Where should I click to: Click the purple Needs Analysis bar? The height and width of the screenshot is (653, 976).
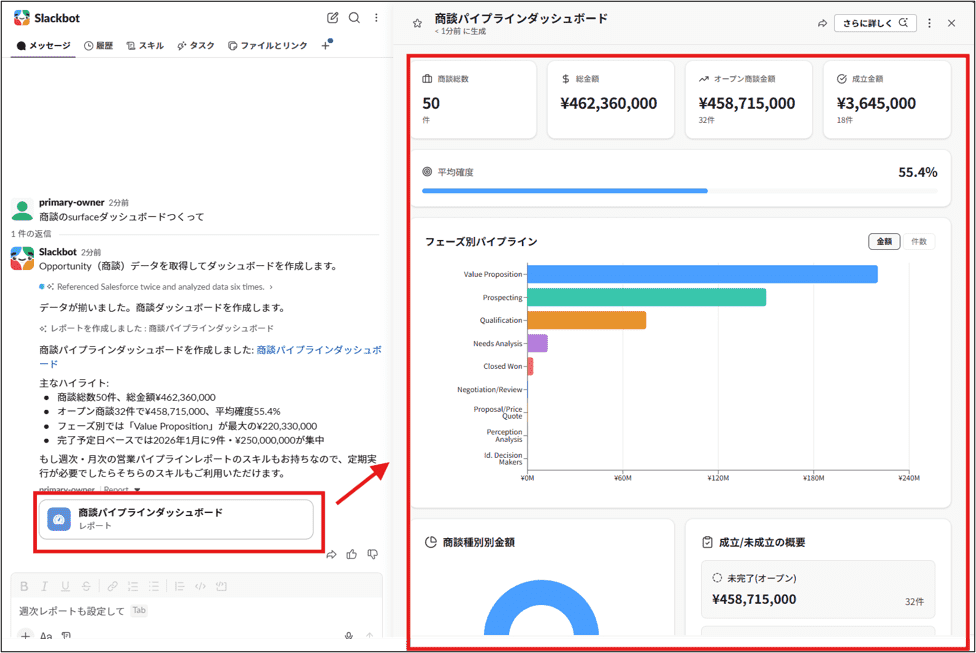tap(537, 343)
